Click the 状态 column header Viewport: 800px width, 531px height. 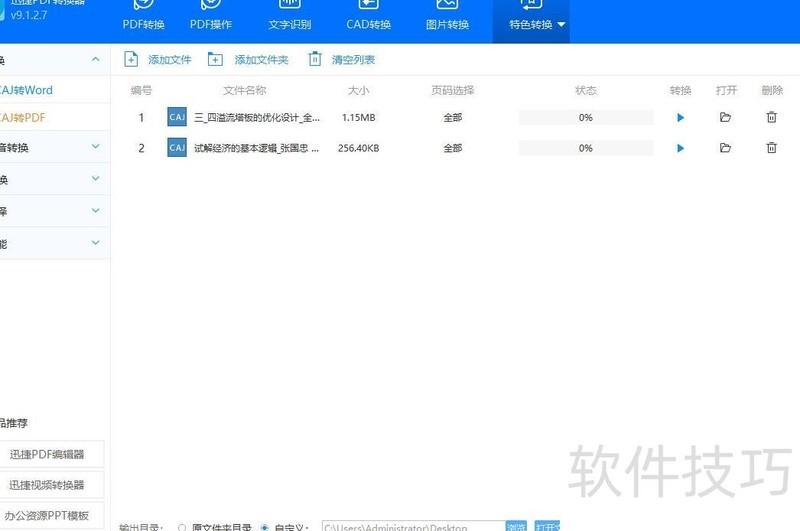(586, 90)
